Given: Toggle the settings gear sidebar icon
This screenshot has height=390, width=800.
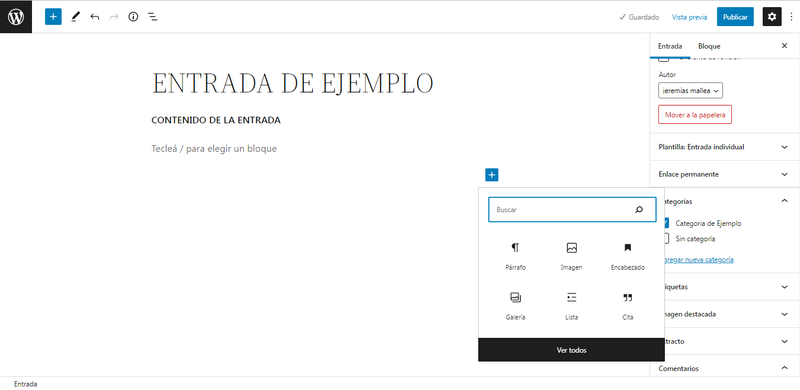Looking at the screenshot, I should [772, 17].
